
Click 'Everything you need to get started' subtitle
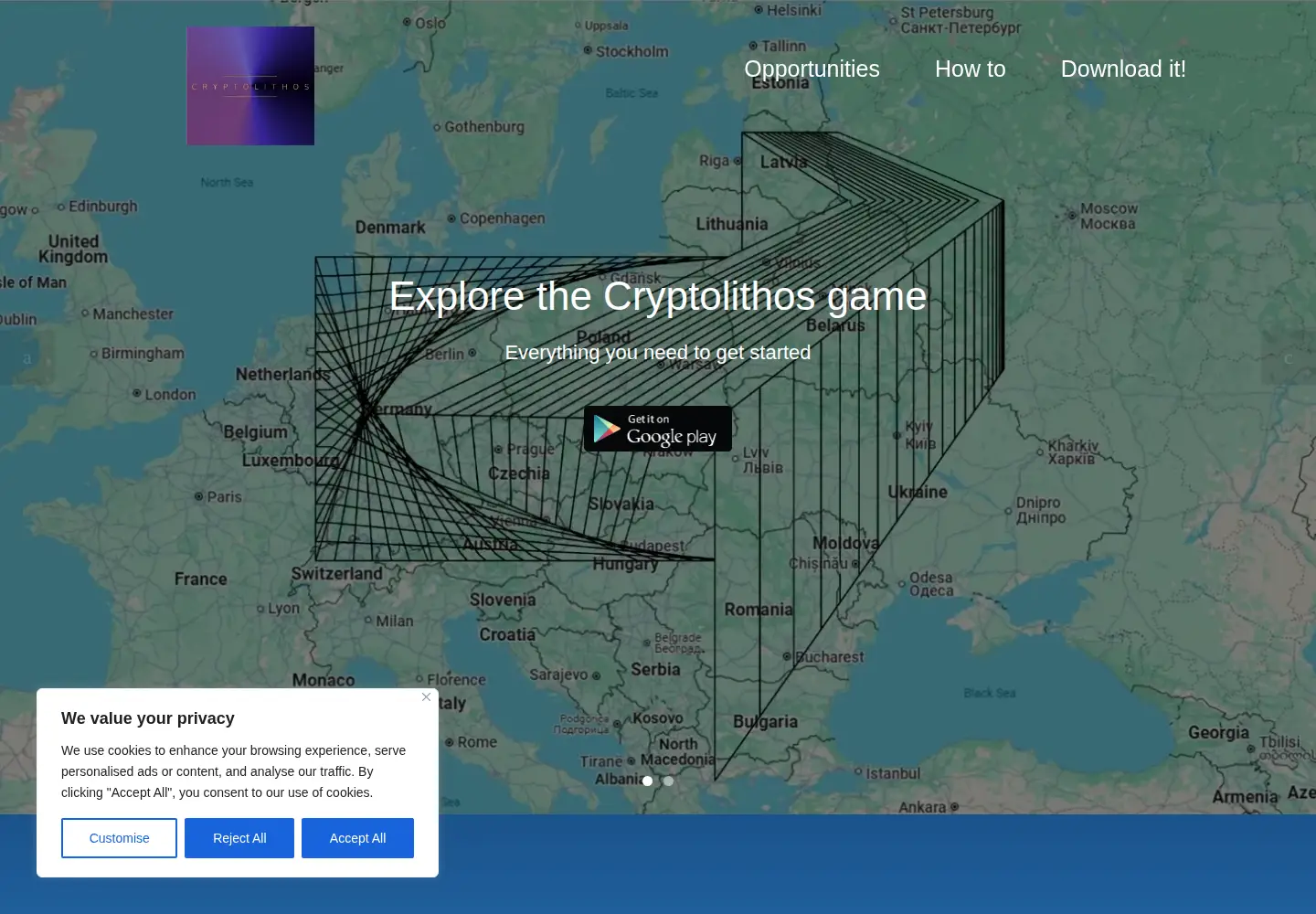pyautogui.click(x=658, y=353)
